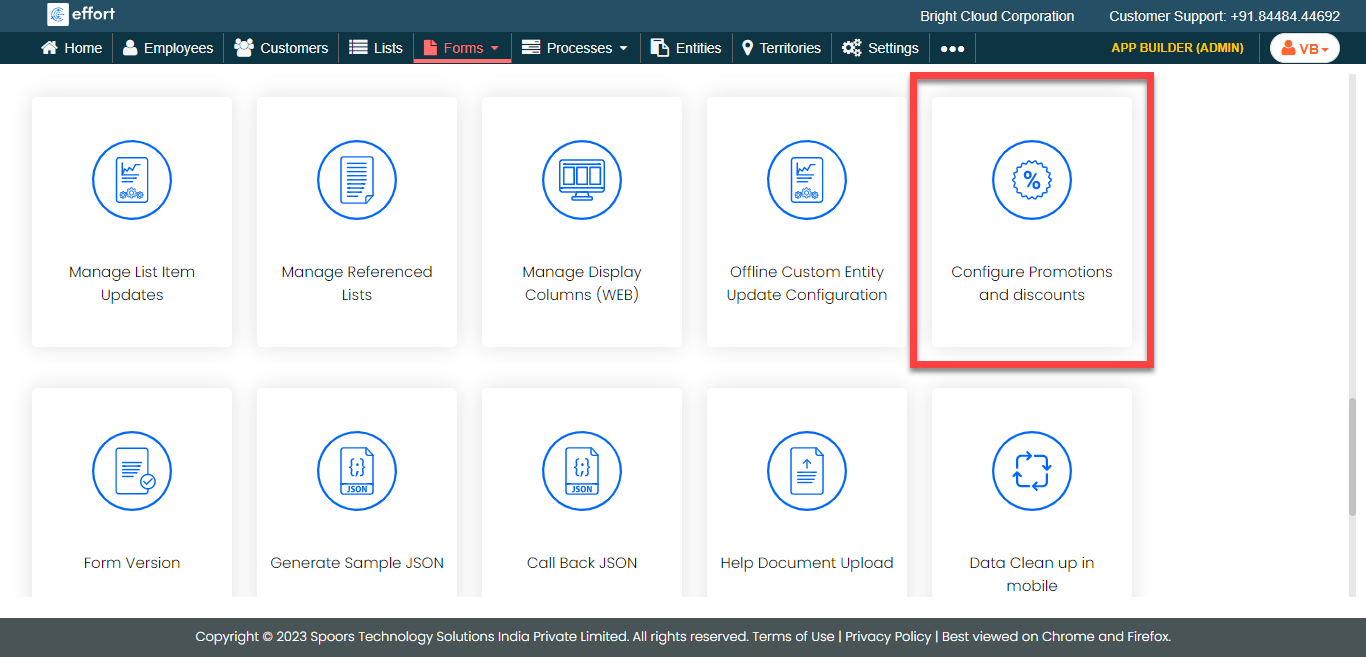Open the VB user account dropdown
The image size is (1366, 657).
click(1304, 48)
